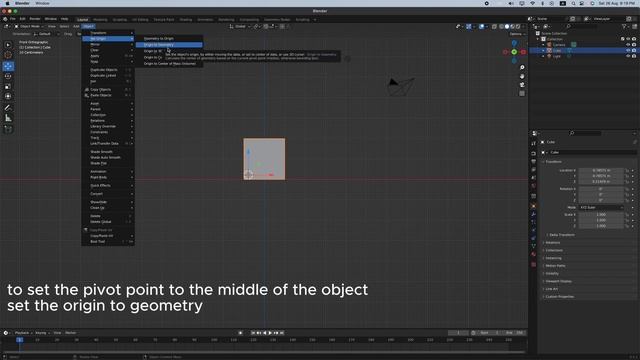The height and width of the screenshot is (360, 640).
Task: Select the Rotate tool
Action: click(8, 76)
